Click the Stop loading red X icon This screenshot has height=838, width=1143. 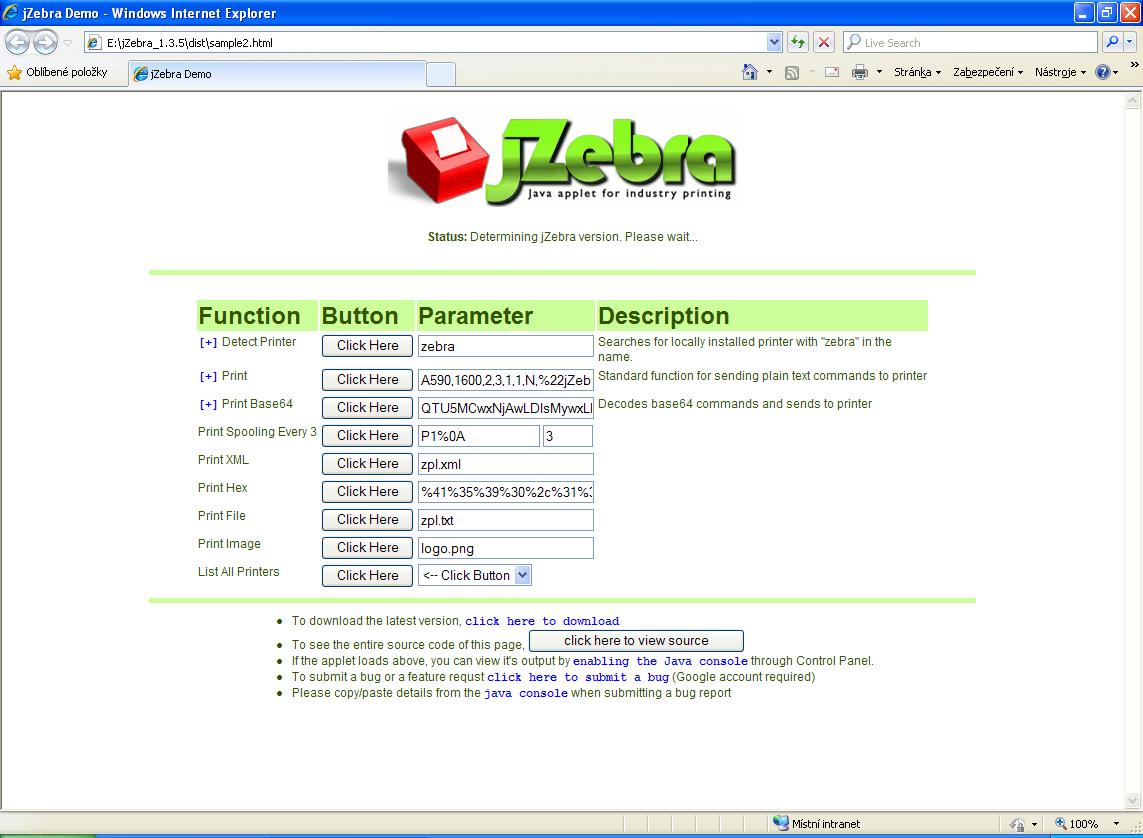tap(824, 42)
